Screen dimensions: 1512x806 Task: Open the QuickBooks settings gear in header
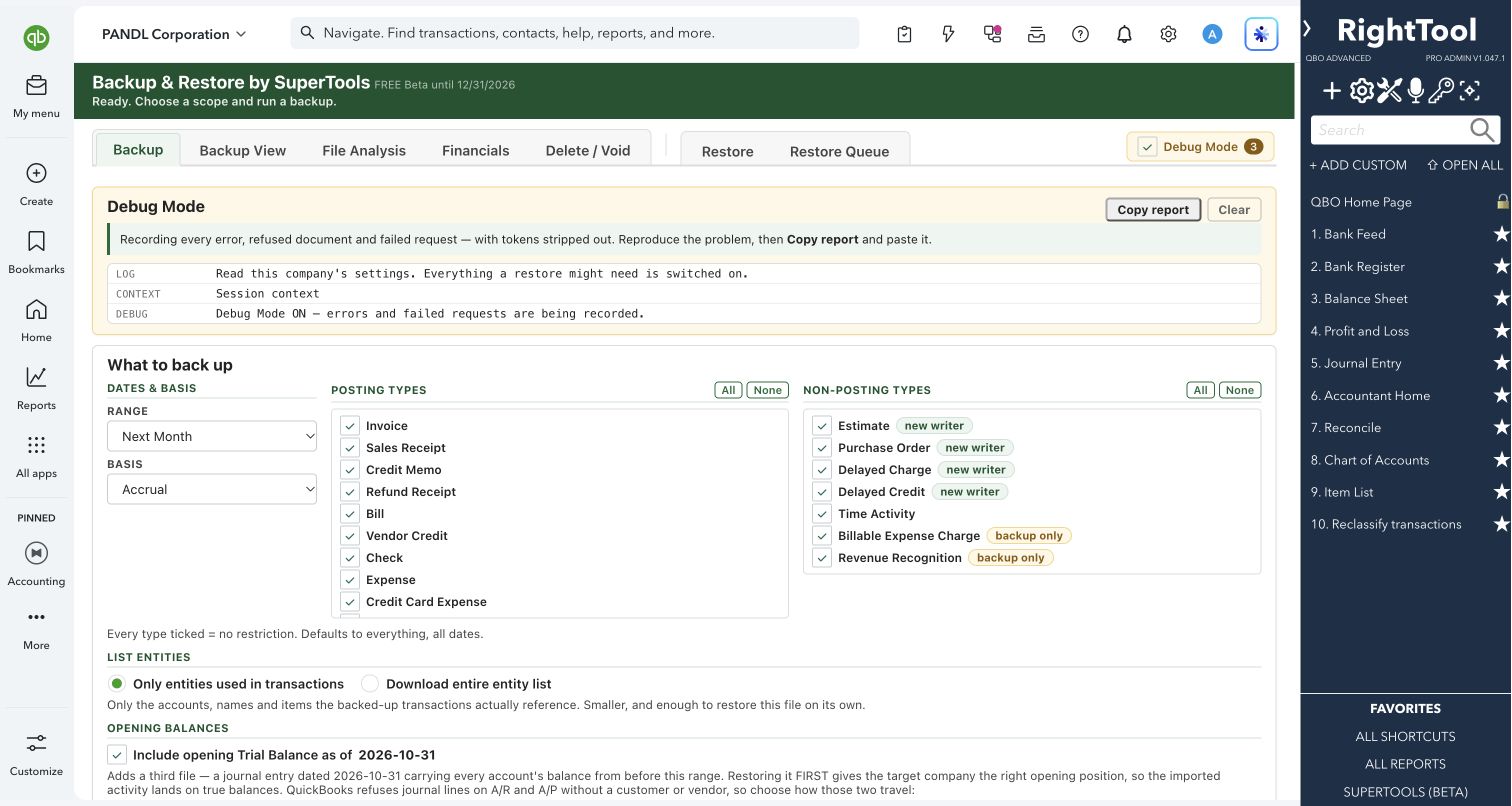[1168, 34]
